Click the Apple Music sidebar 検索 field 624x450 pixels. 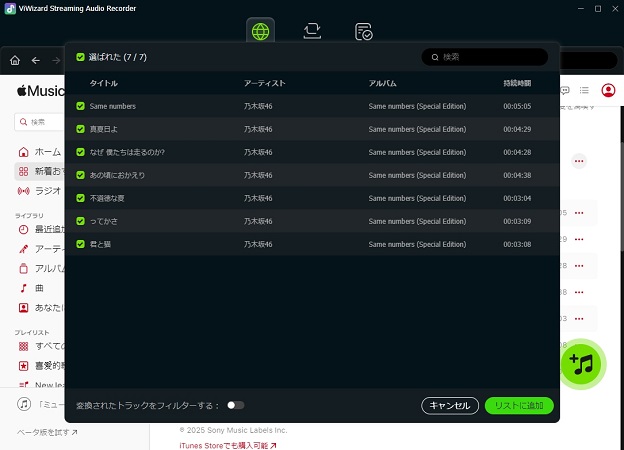point(40,122)
